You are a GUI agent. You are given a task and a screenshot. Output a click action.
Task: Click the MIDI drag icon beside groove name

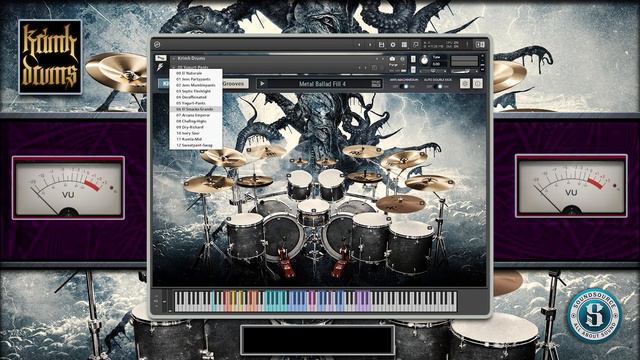[x=376, y=84]
